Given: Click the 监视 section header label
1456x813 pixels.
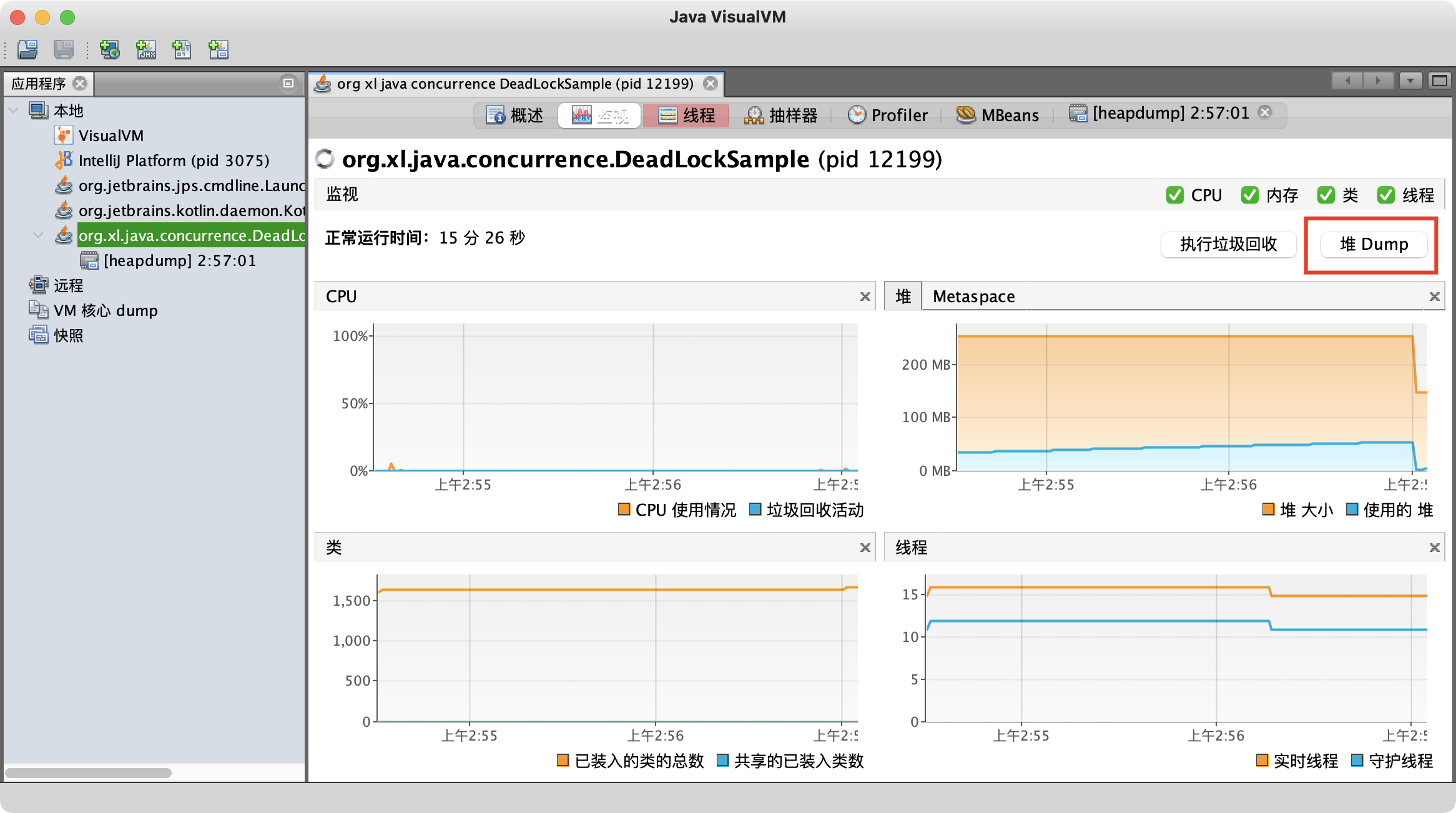Looking at the screenshot, I should [x=342, y=194].
